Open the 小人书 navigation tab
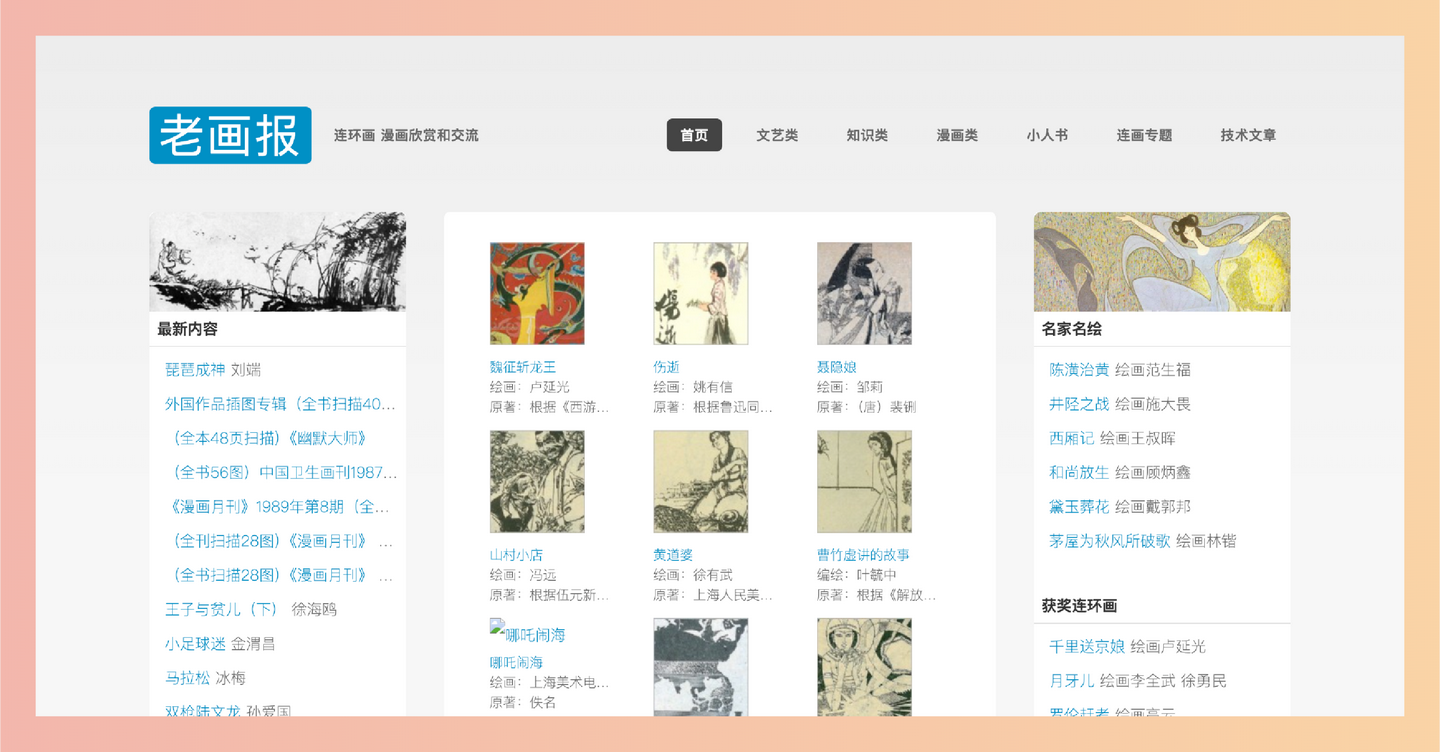 [1047, 135]
